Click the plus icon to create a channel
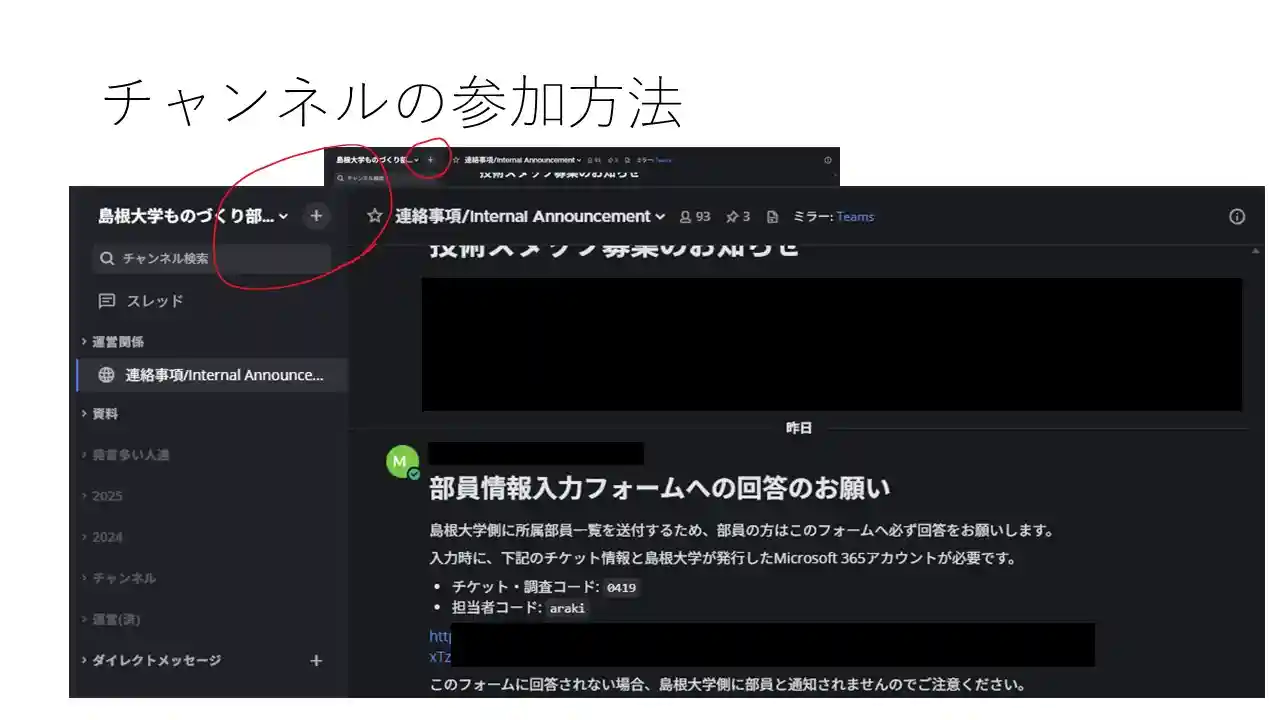The image size is (1280, 720). pyautogui.click(x=316, y=215)
